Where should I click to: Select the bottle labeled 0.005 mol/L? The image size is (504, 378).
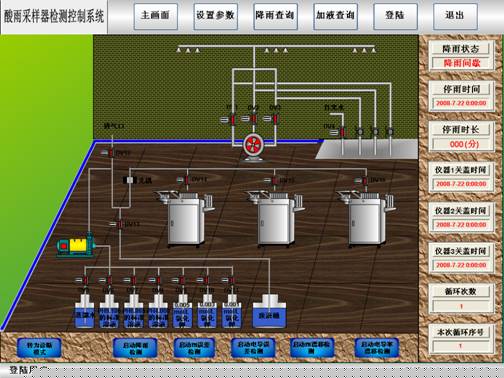182,311
